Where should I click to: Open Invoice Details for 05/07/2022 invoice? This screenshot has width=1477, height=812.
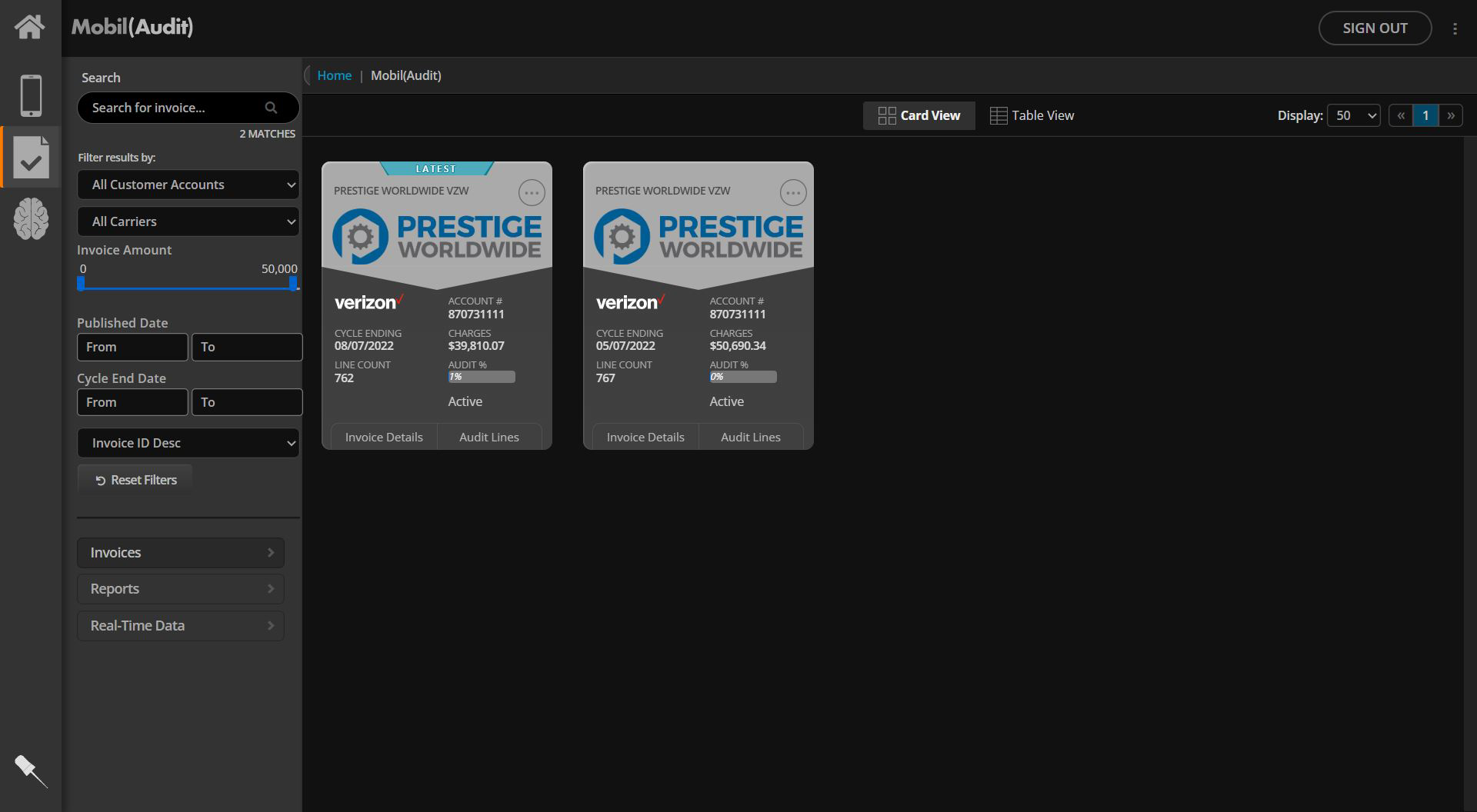pos(645,437)
